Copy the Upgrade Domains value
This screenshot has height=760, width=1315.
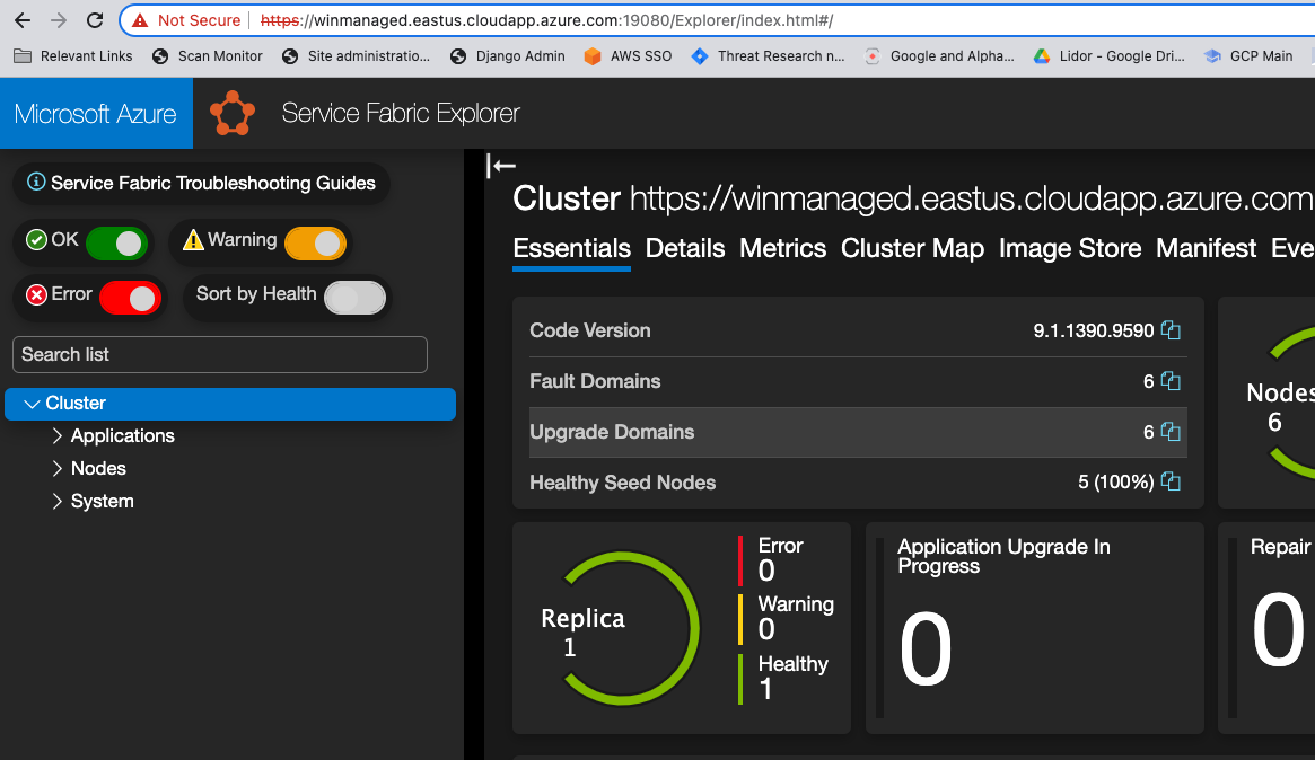pos(1171,432)
